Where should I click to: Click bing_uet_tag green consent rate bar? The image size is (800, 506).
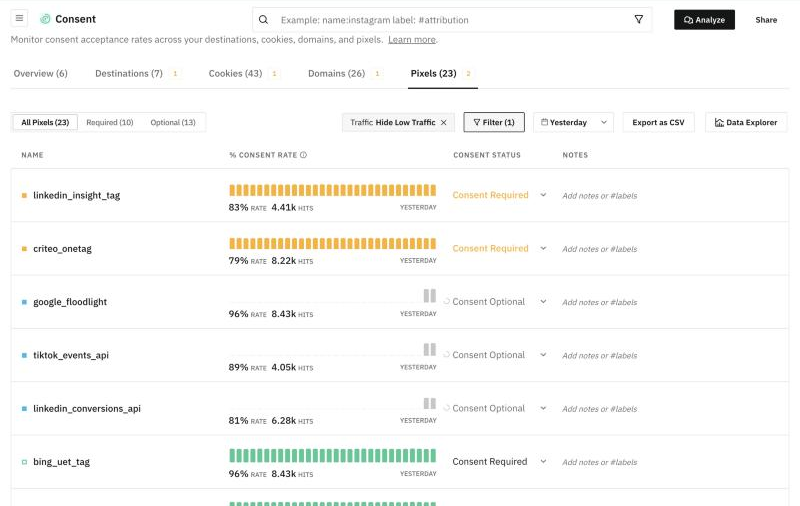(x=333, y=456)
